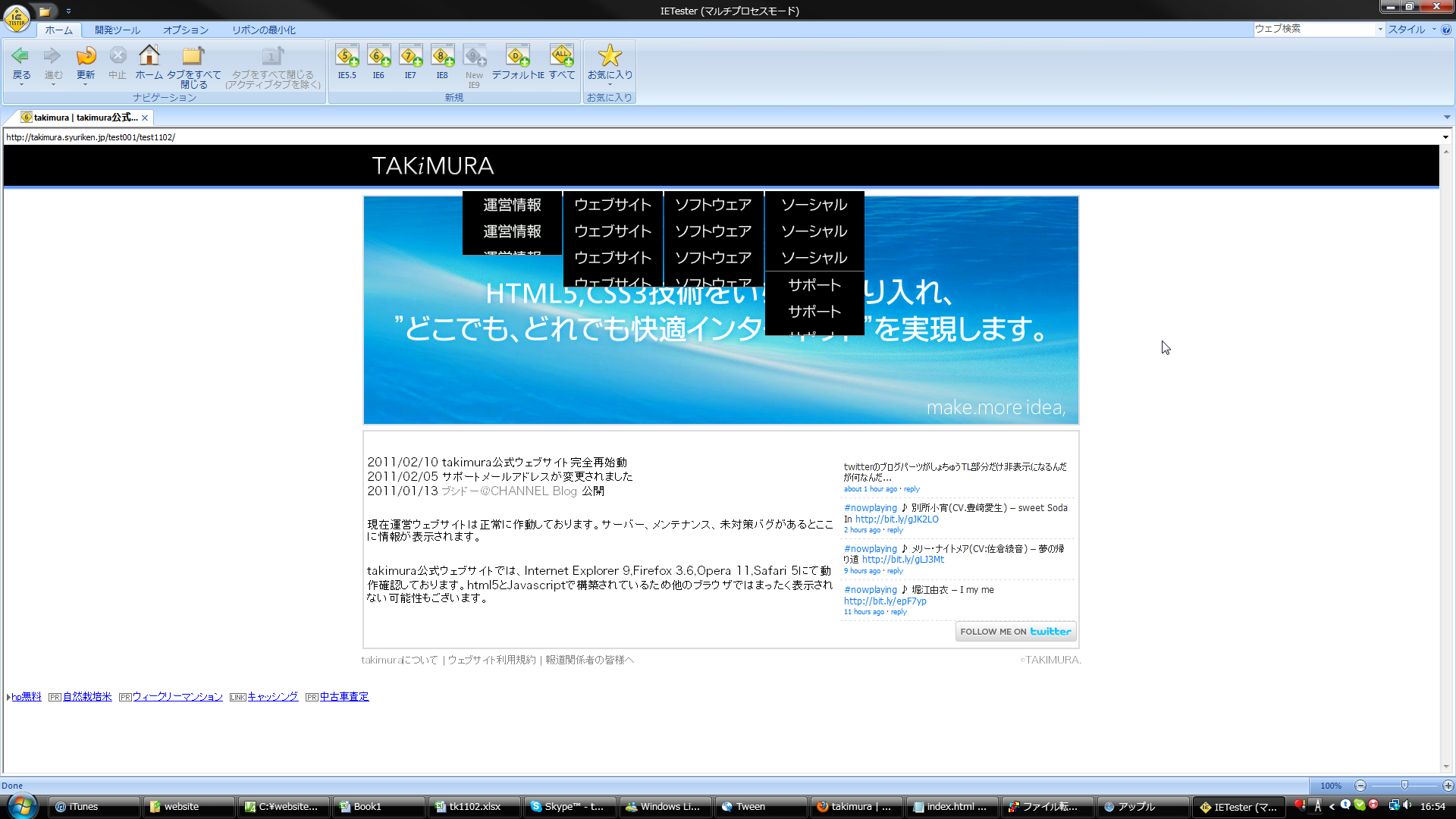This screenshot has height=819, width=1456.
Task: Click ウェブサイト利用規約 footer link
Action: [491, 661]
